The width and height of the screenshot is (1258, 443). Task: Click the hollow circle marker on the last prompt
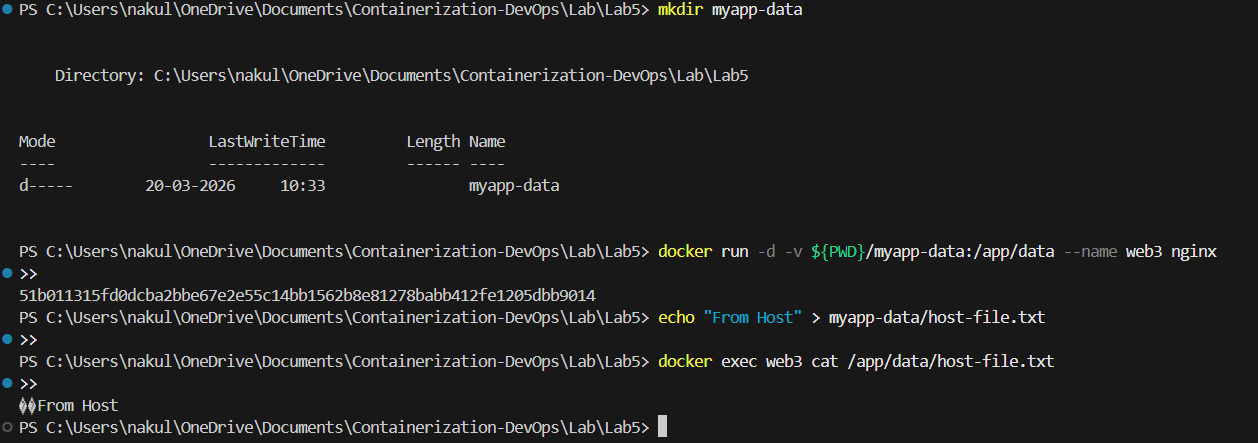pos(8,427)
